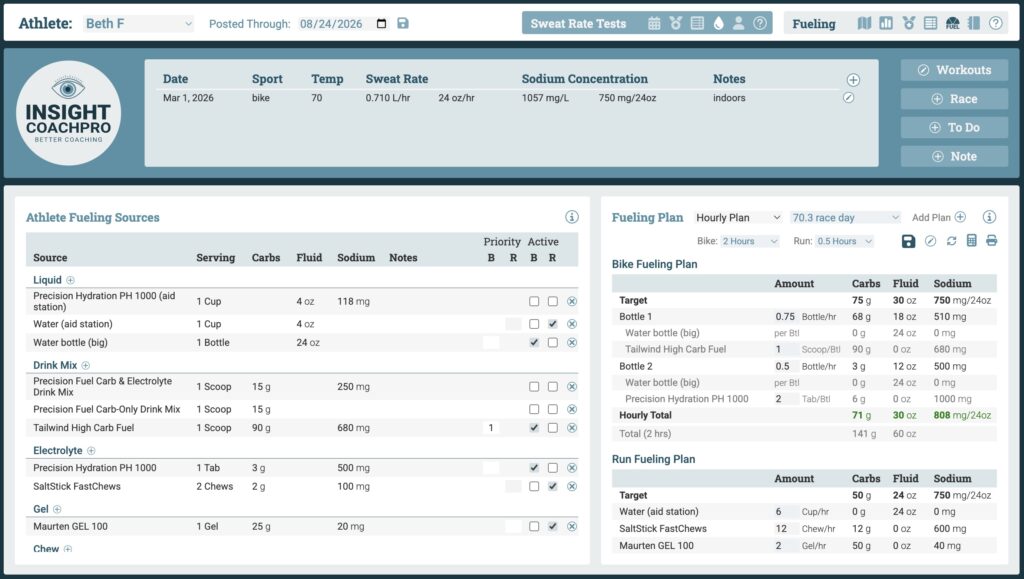Open the bar chart icon in Fueling
This screenshot has height=579, width=1024.
tap(886, 23)
